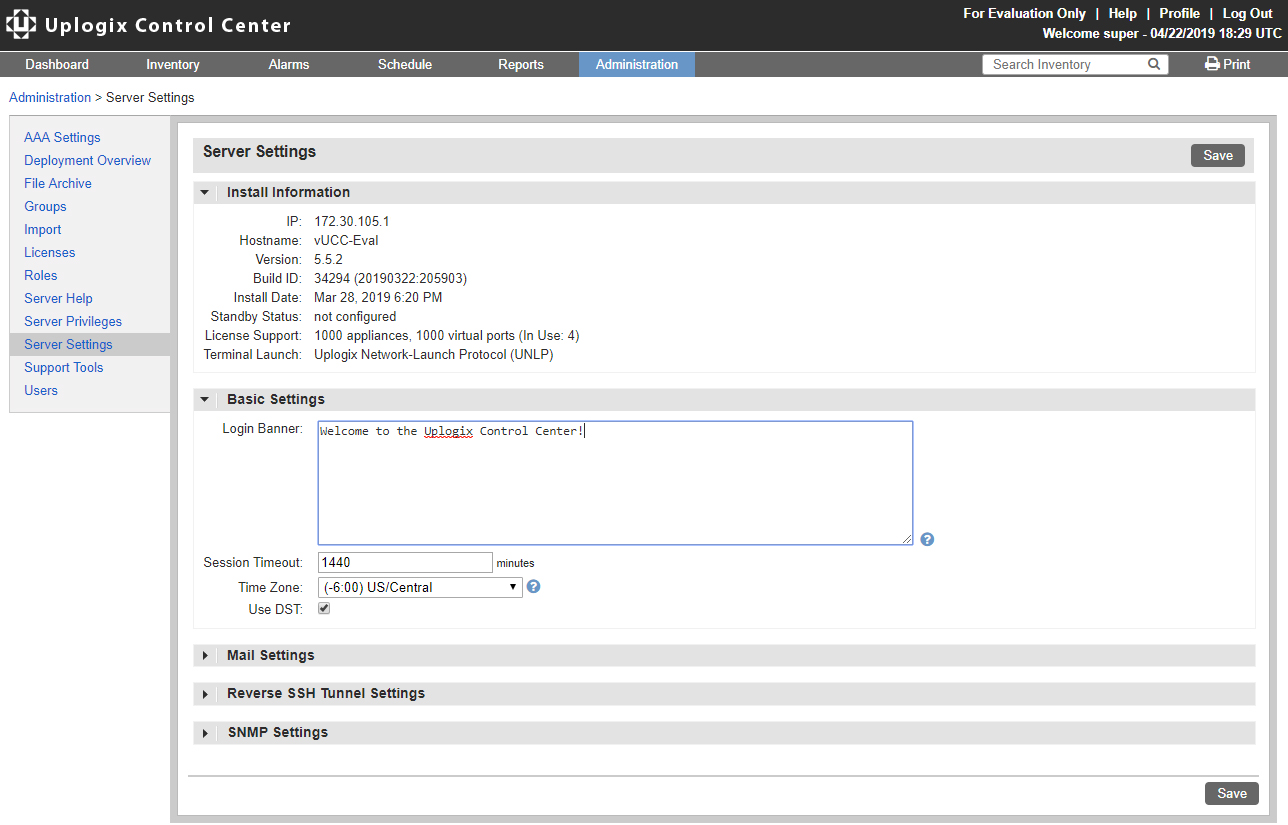Click inside the Login Banner textarea
Screen dimensions: 1288x825
(615, 483)
